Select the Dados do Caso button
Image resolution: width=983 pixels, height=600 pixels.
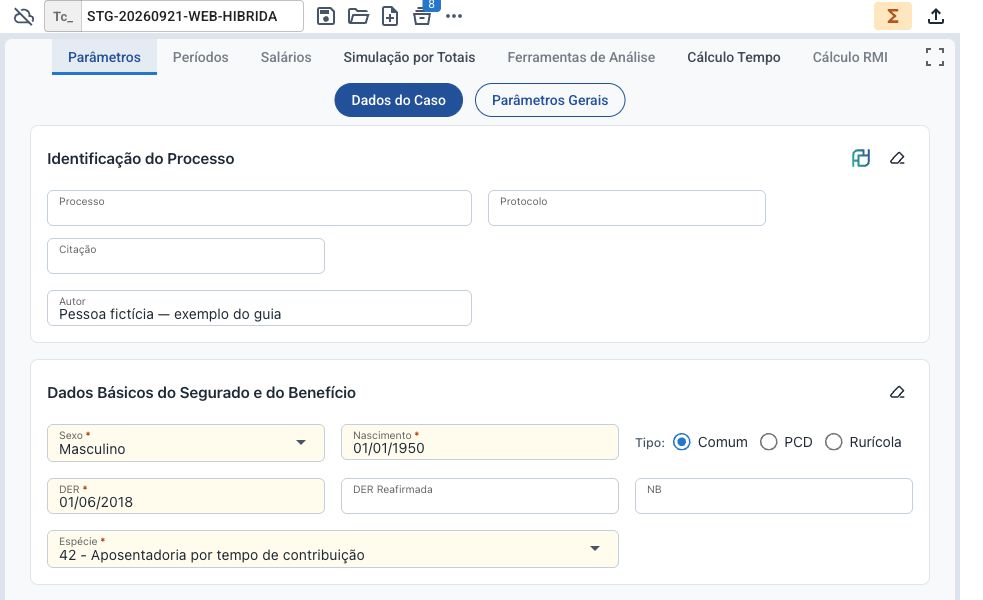(399, 100)
